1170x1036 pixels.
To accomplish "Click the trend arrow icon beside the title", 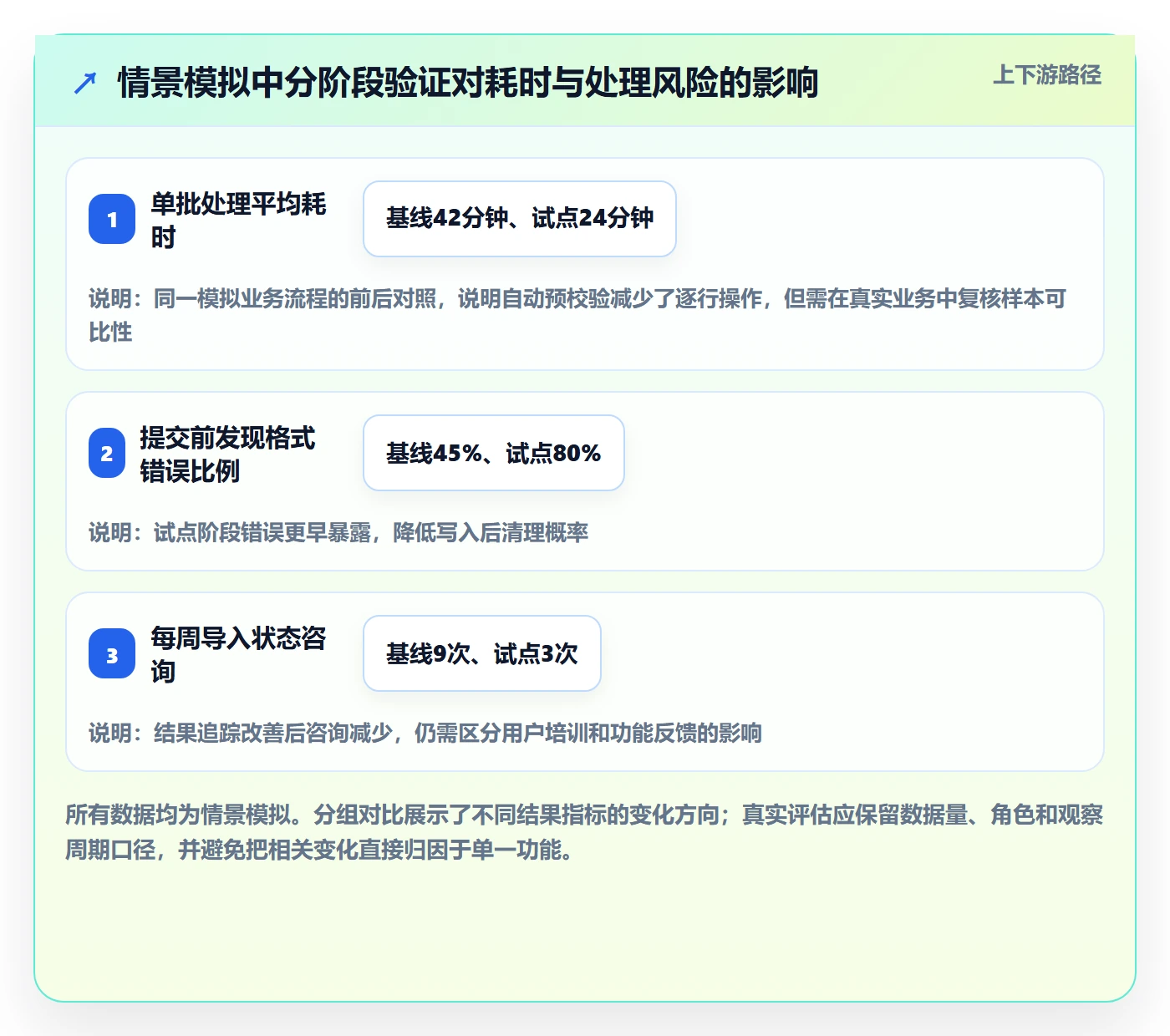I will pyautogui.click(x=85, y=83).
